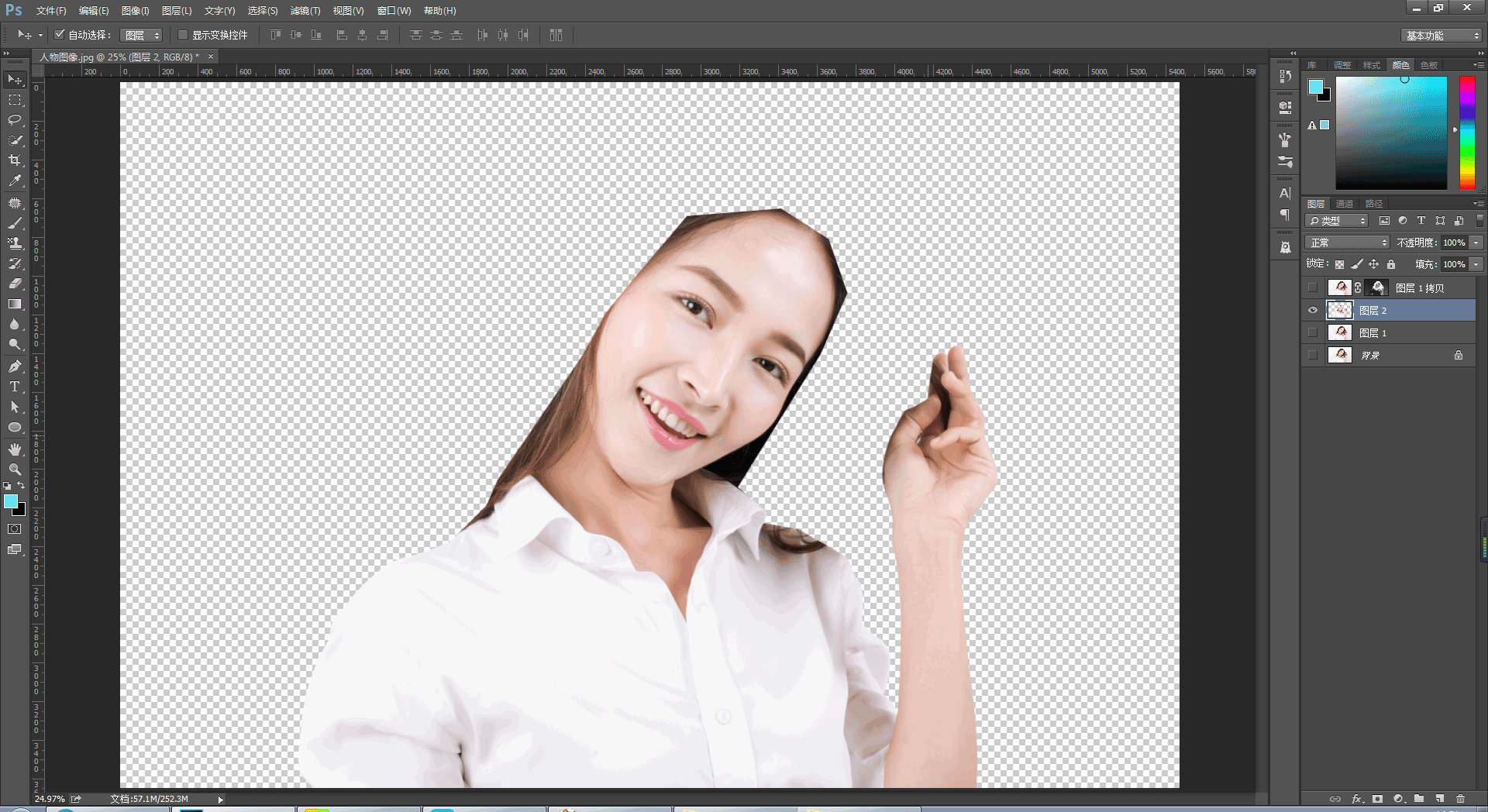
Task: Open the 基本功能 workspace dropdown
Action: [x=1441, y=36]
